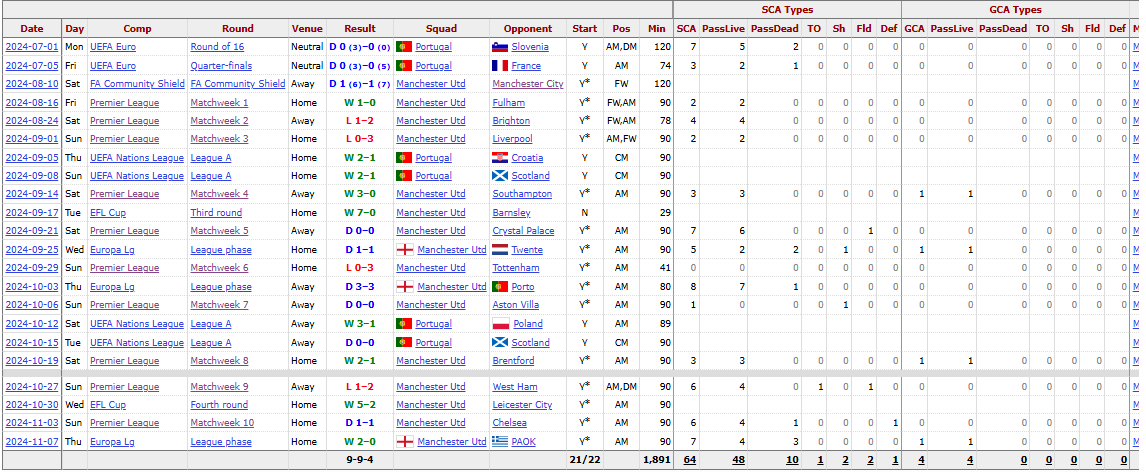Click the total SCA value 64
Viewport: 1146px width, 472px height.
689,460
